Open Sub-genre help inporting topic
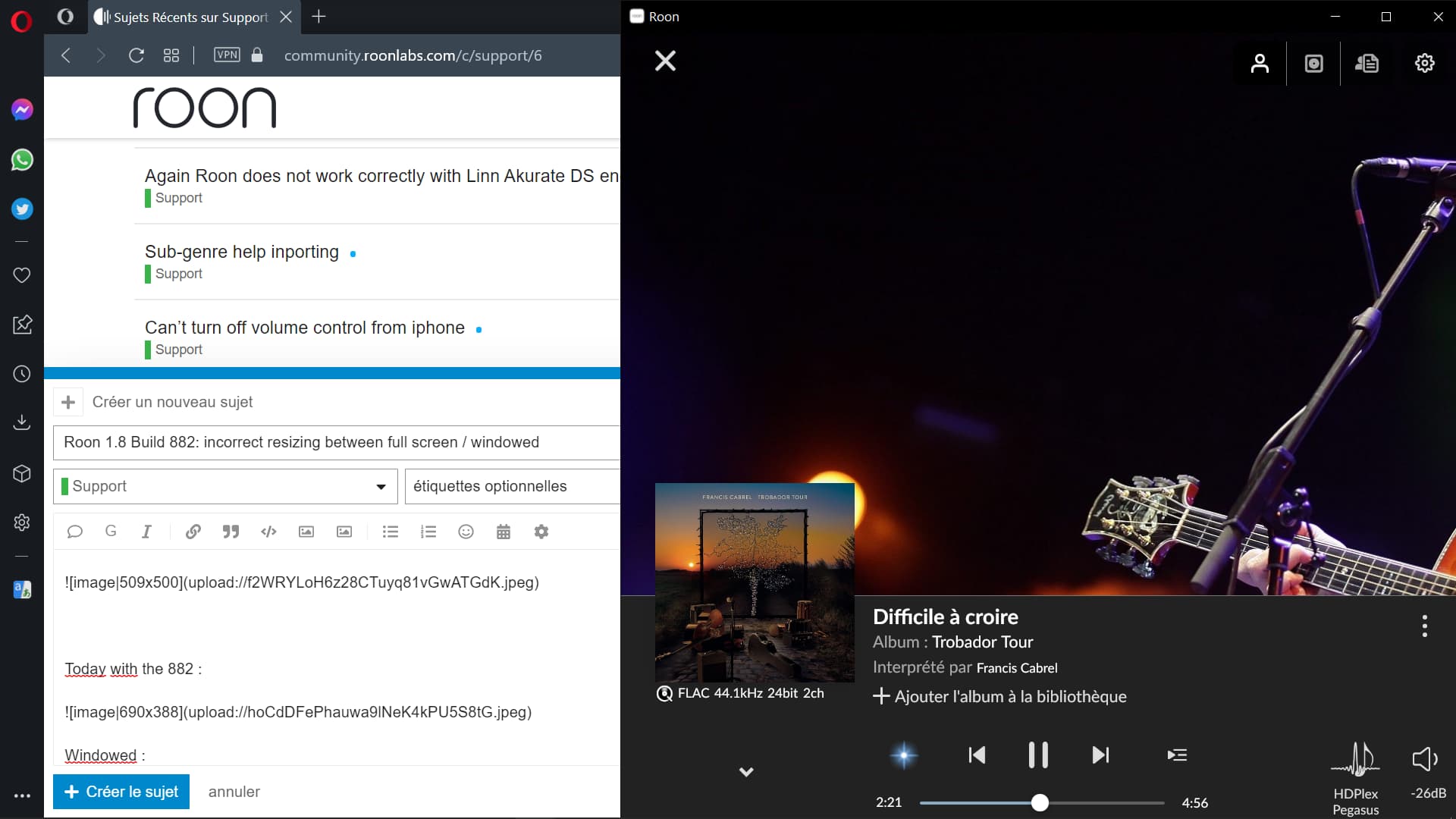The image size is (1456, 819). point(242,252)
